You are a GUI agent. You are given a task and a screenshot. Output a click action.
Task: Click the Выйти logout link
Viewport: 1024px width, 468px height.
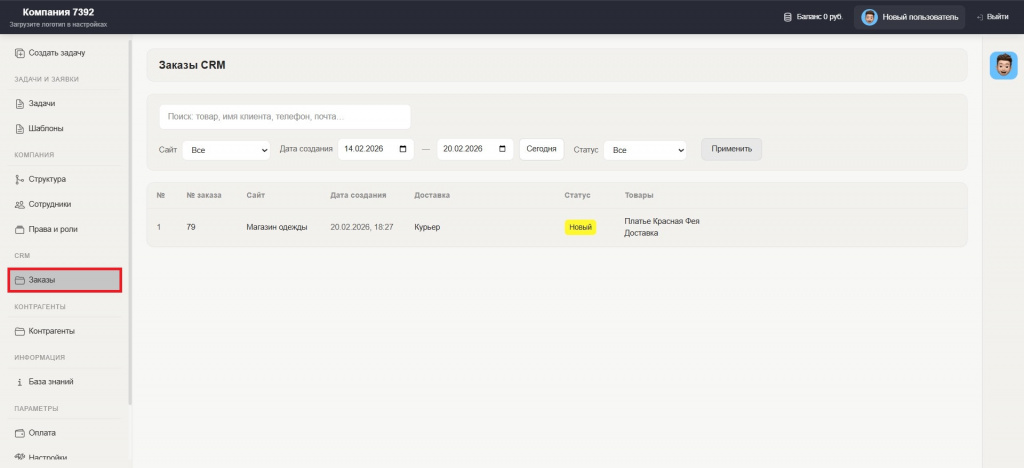[991, 17]
